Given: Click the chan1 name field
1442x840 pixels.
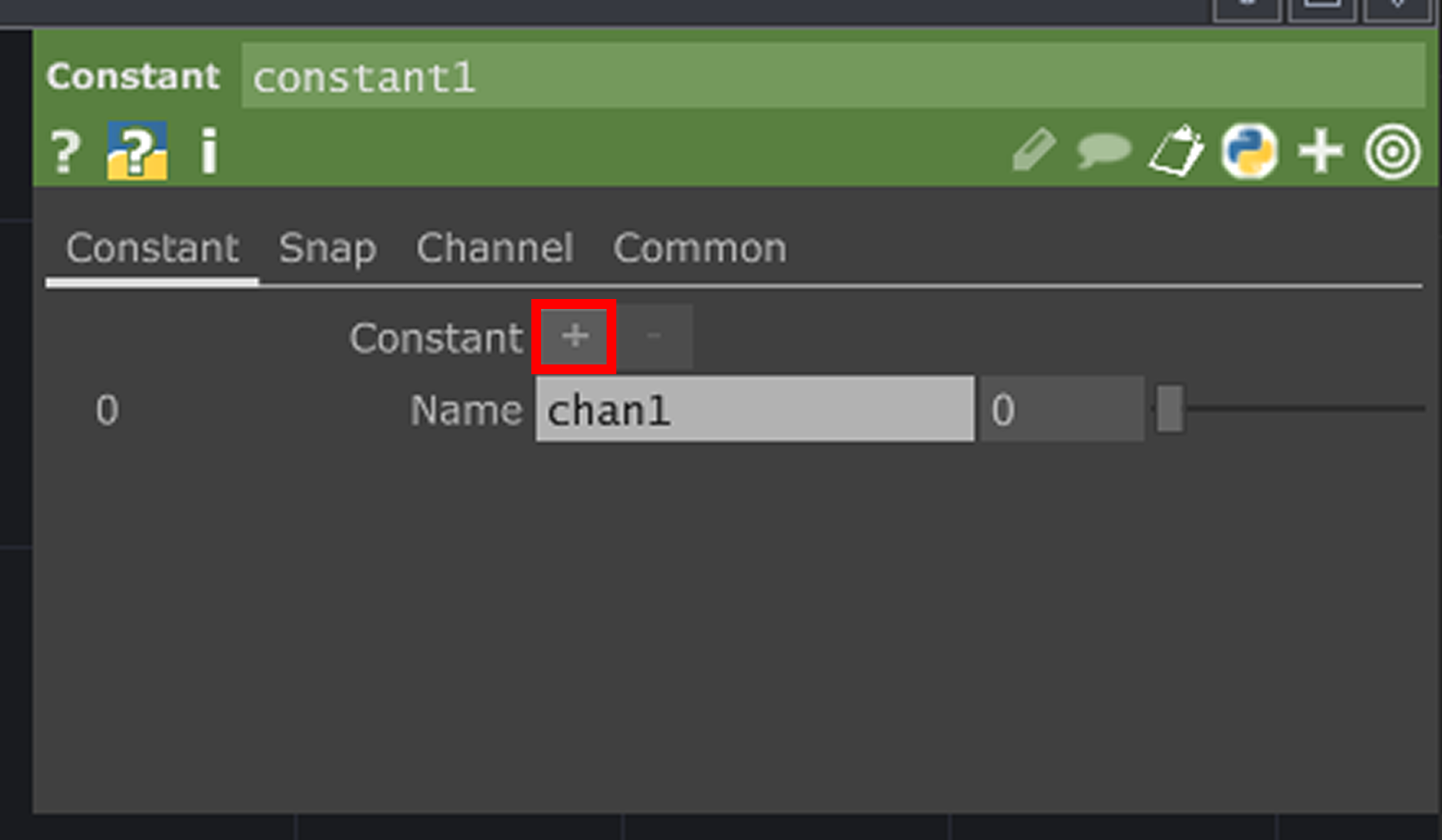Looking at the screenshot, I should pyautogui.click(x=755, y=409).
